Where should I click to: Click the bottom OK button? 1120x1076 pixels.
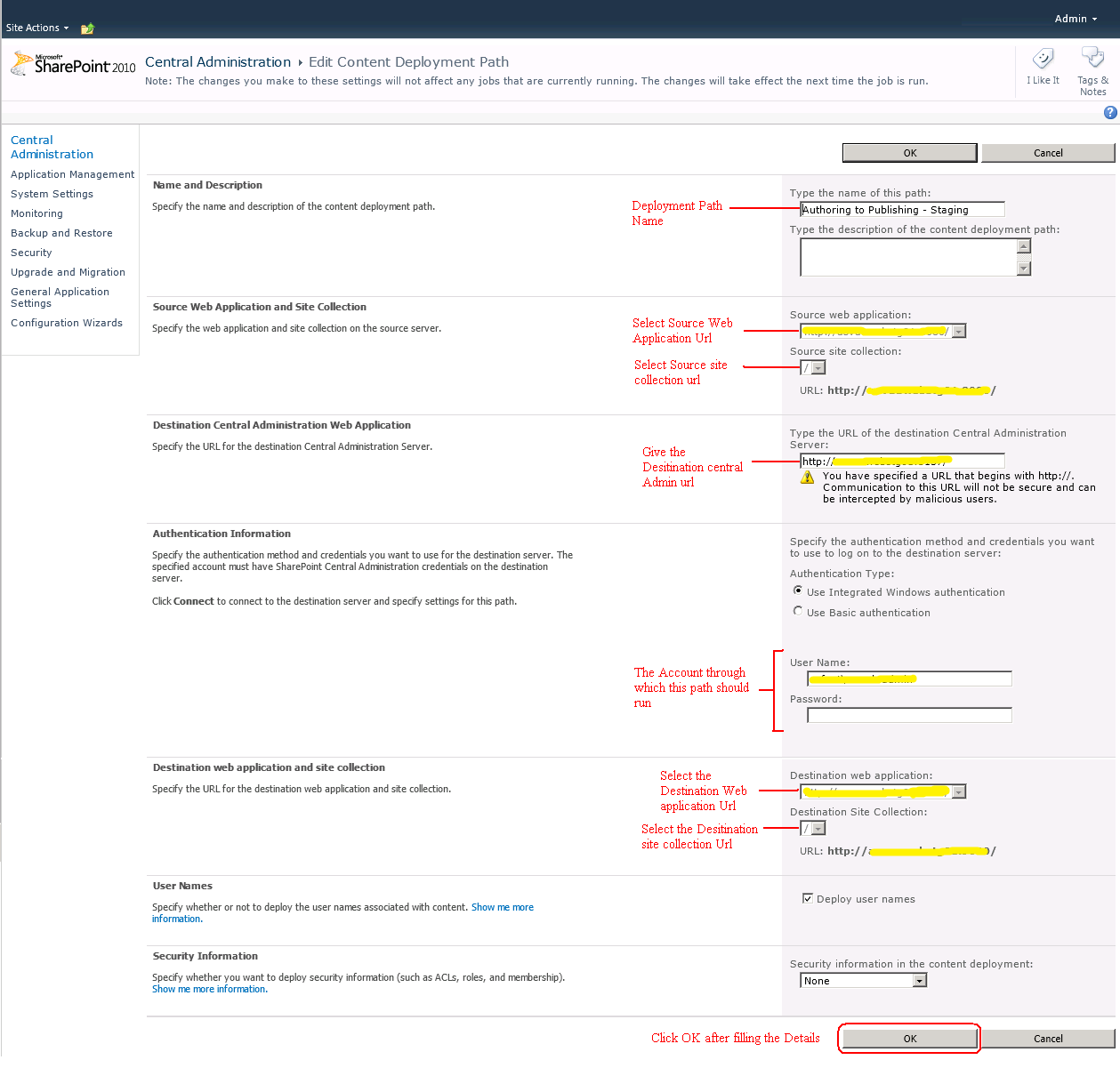tap(908, 1038)
